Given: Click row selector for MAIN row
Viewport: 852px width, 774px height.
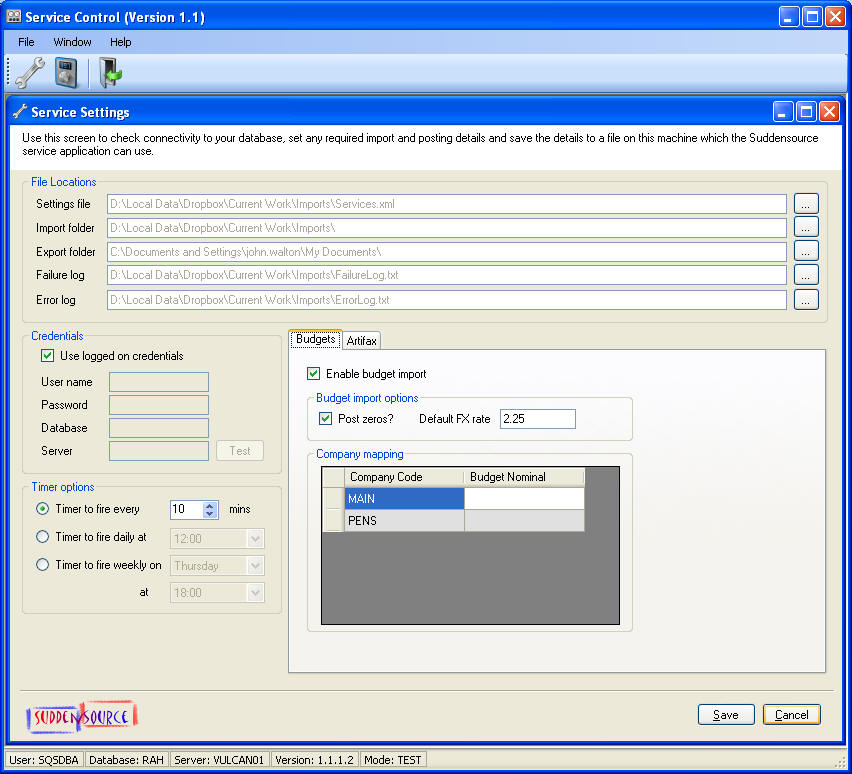Looking at the screenshot, I should pos(333,498).
